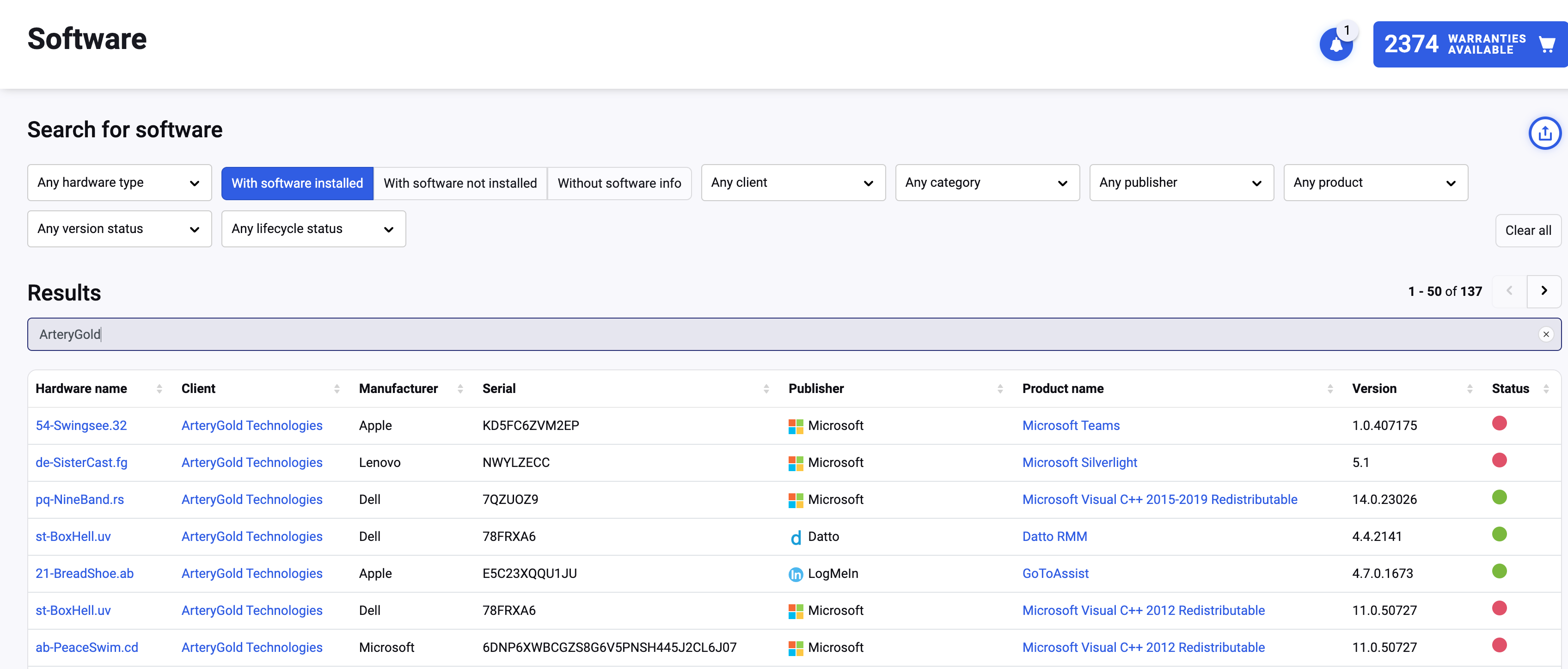Go to previous results page

[x=1510, y=291]
